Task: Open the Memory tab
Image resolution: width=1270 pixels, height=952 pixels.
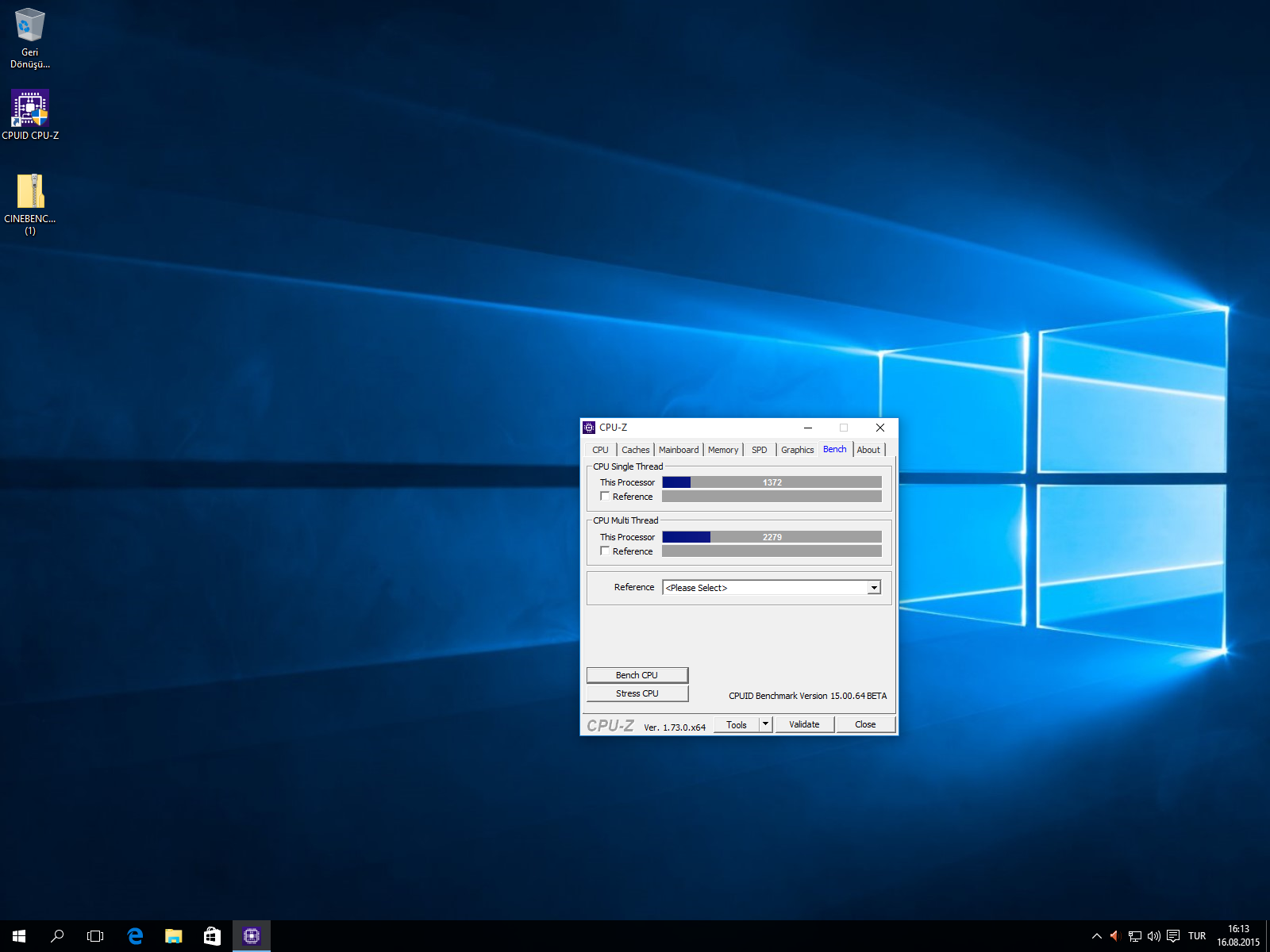Action: point(723,450)
